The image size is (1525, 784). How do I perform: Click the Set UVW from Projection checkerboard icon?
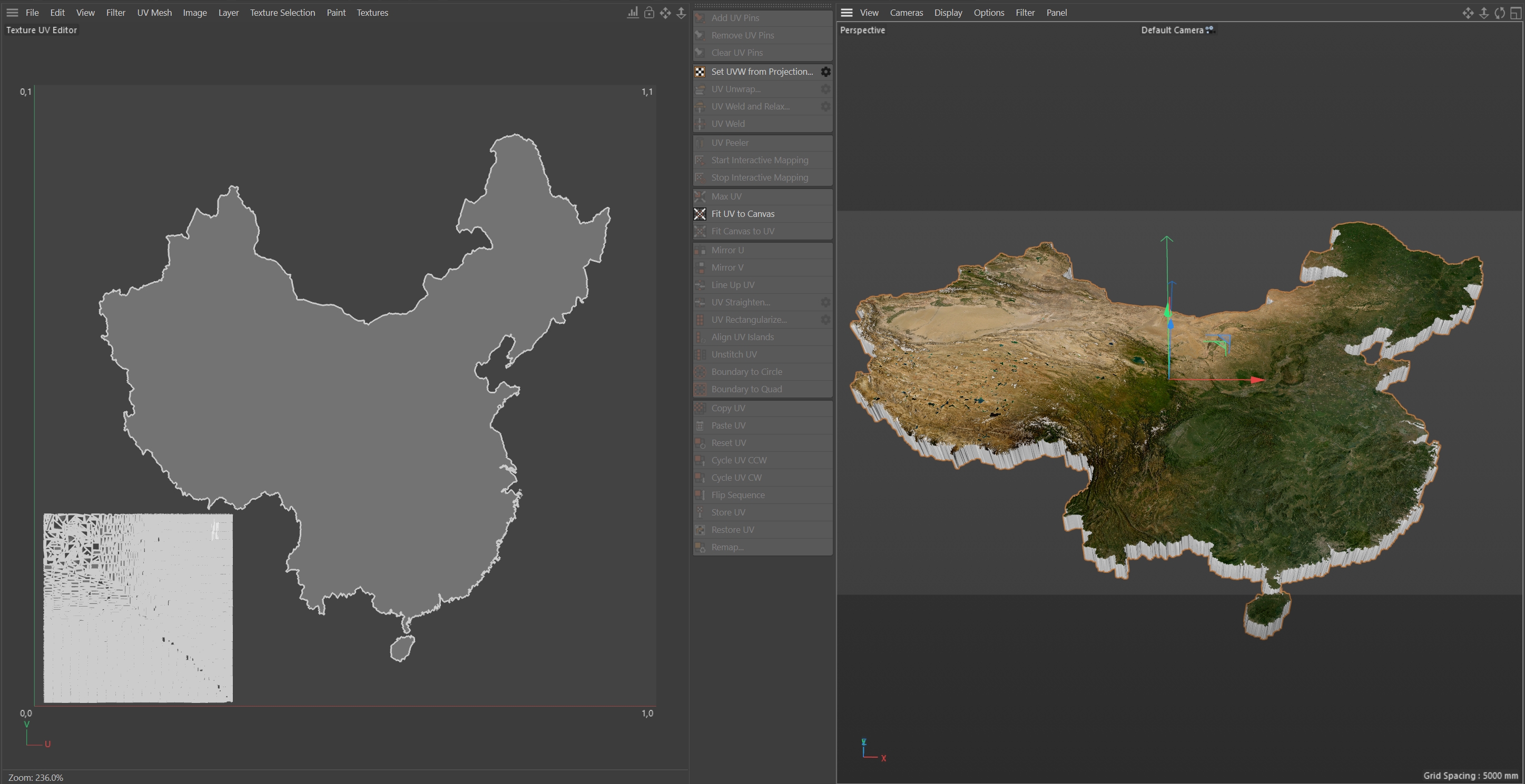700,72
